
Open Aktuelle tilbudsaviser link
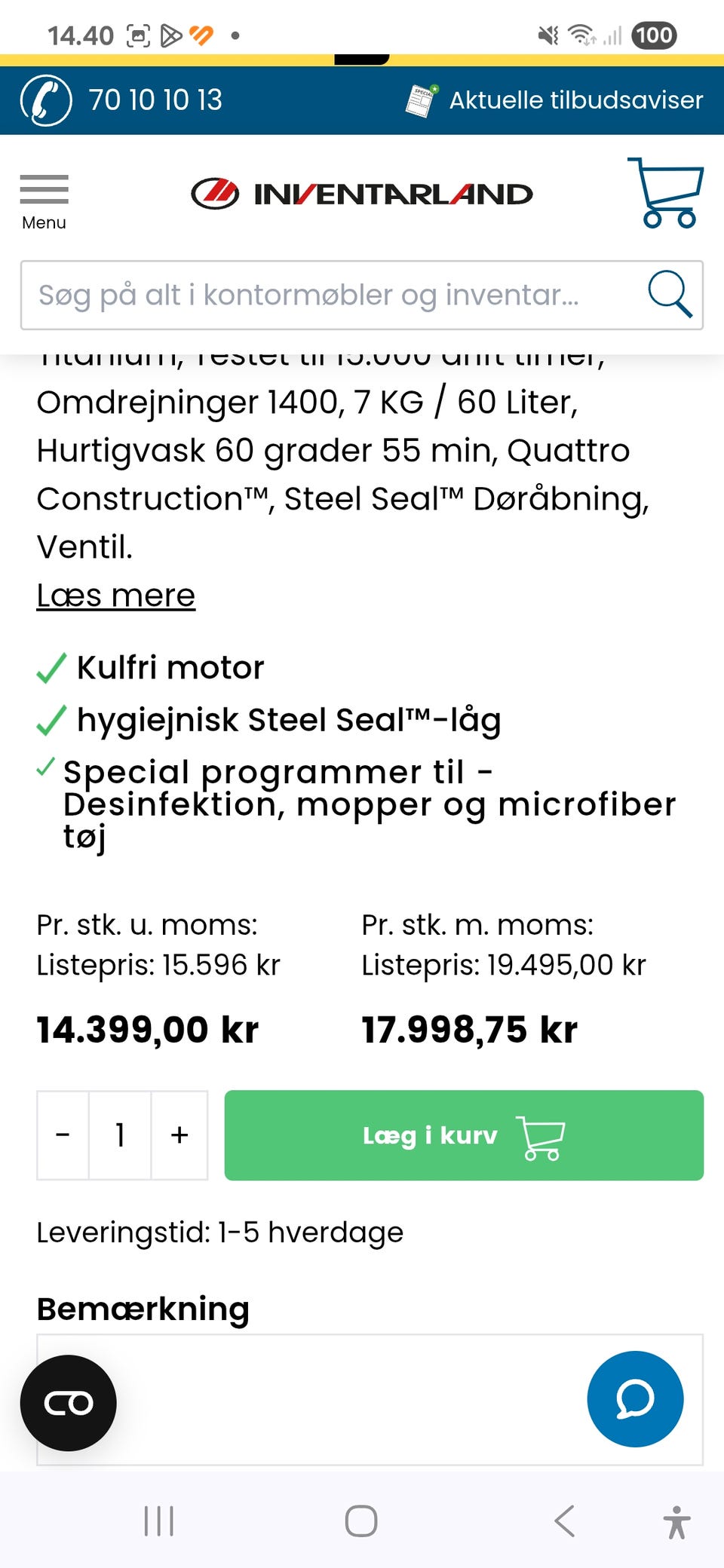[575, 100]
